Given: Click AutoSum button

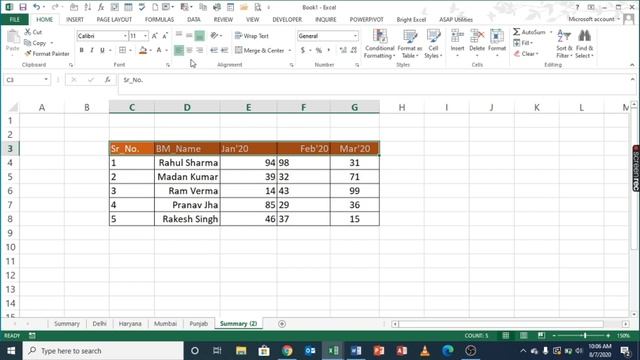Looking at the screenshot, I should point(529,32).
